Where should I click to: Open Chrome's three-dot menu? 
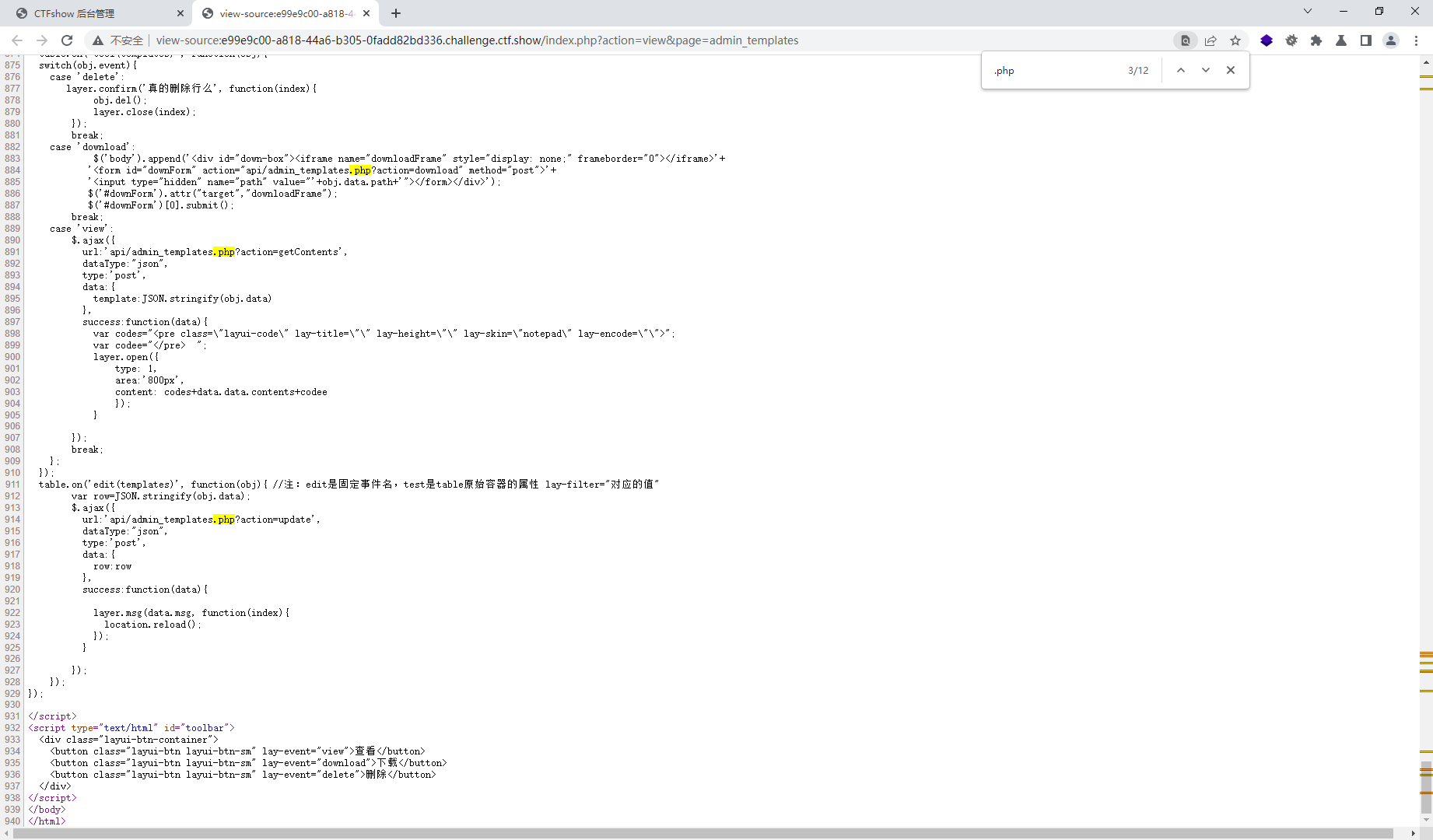pos(1417,40)
